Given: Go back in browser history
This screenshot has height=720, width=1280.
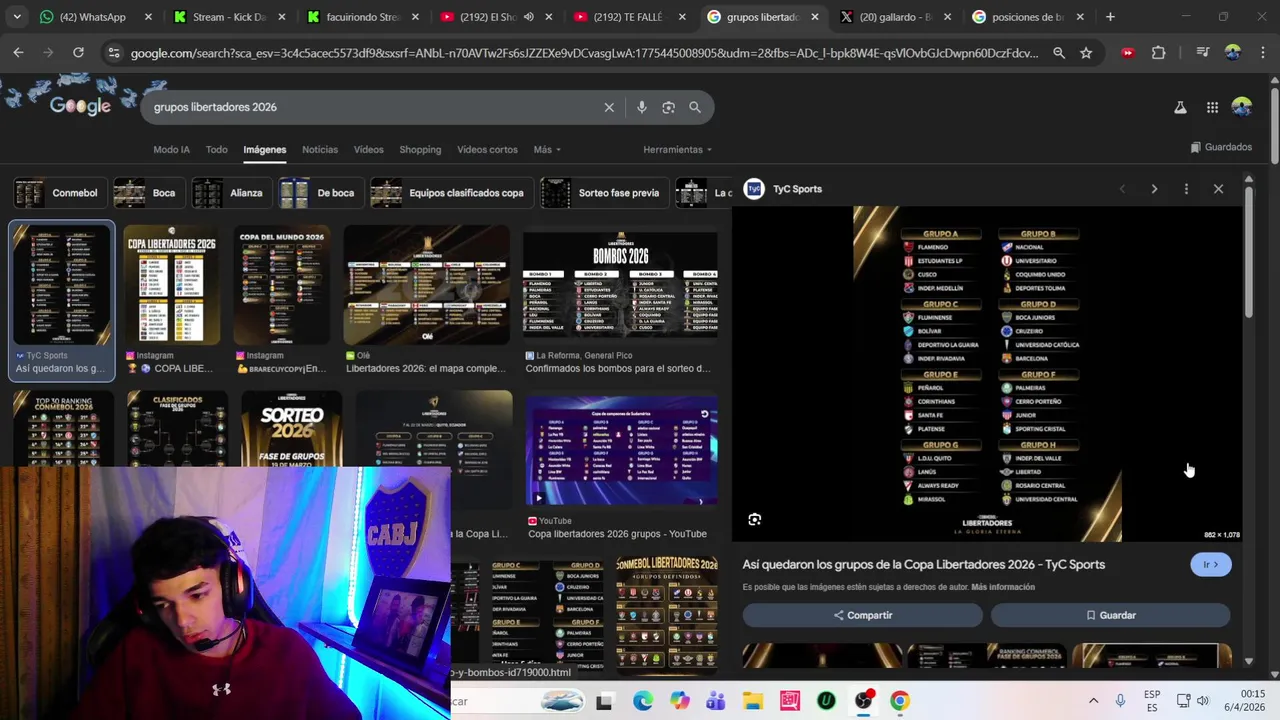Looking at the screenshot, I should 19,53.
